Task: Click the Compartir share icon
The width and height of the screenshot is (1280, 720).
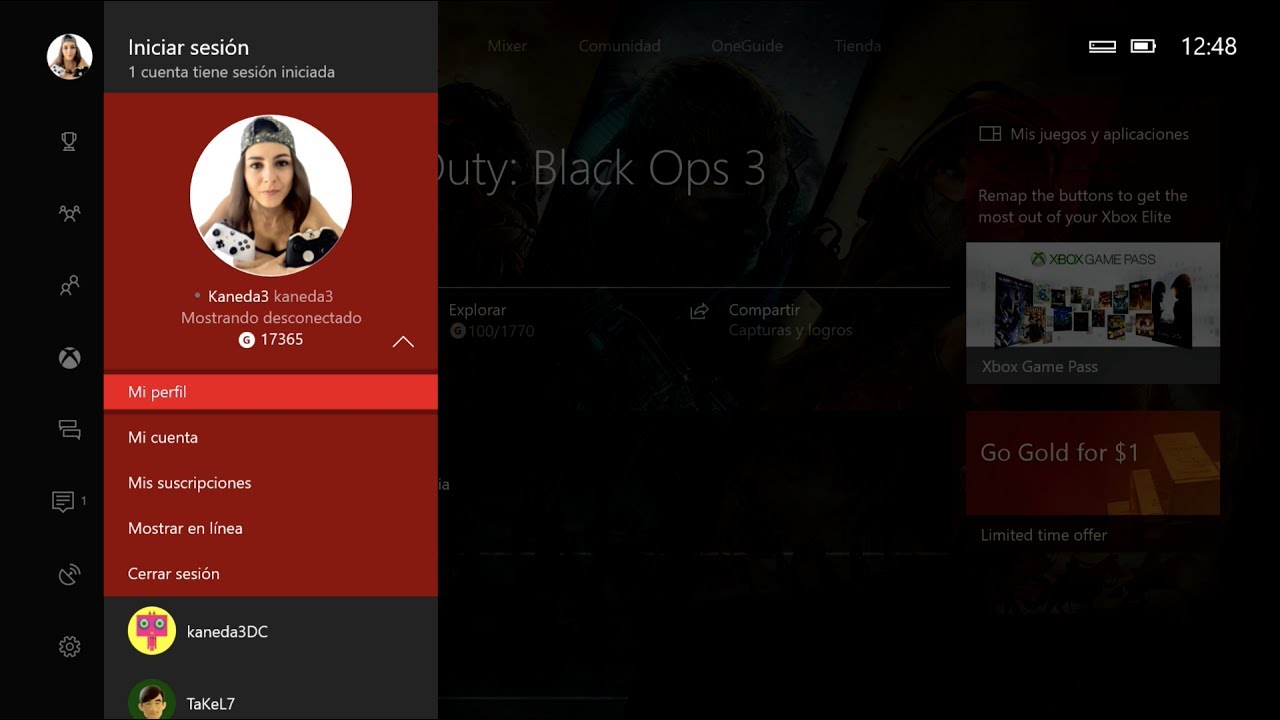Action: [x=700, y=311]
